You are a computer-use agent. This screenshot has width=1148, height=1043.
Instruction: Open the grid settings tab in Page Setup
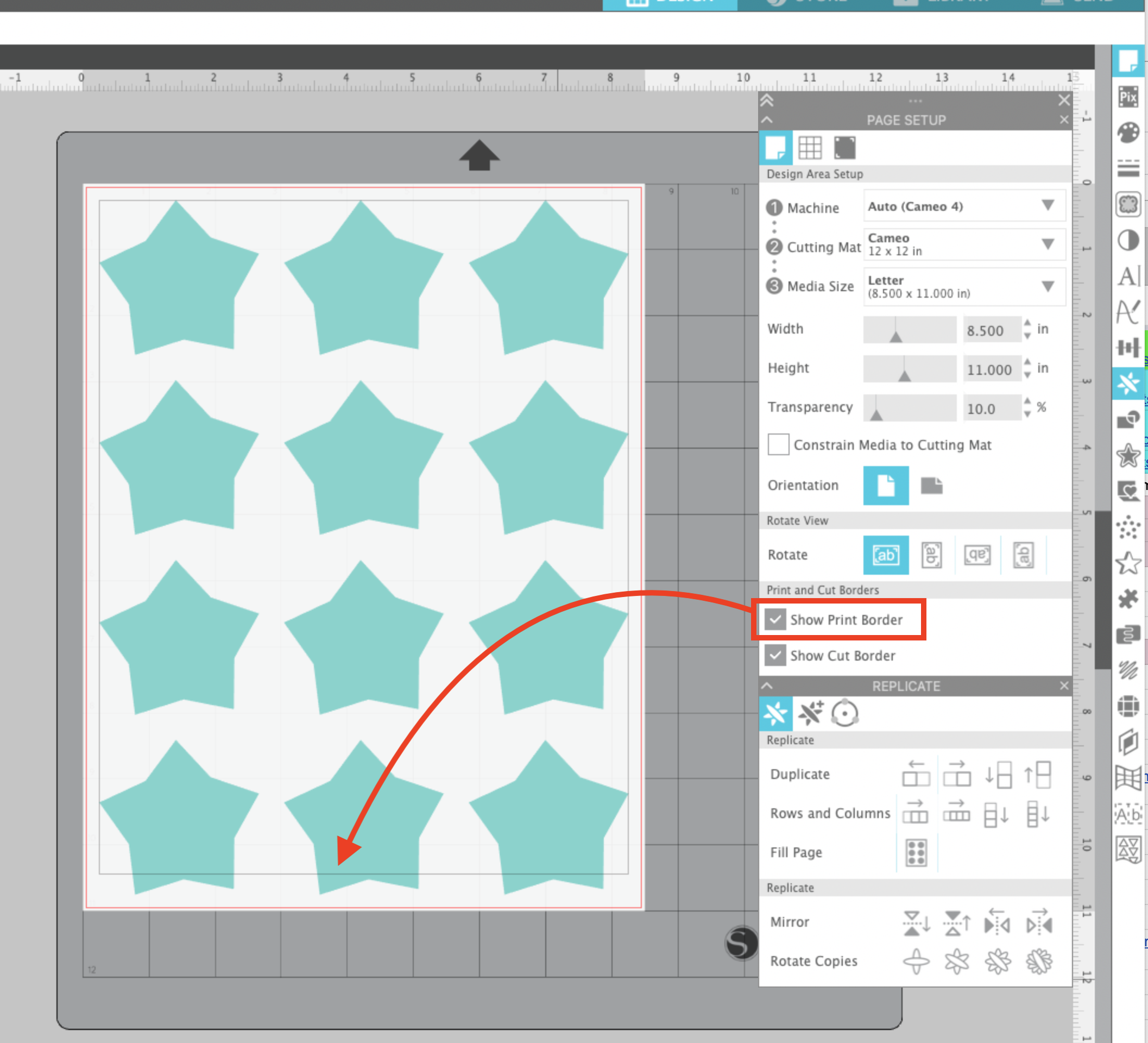point(811,147)
